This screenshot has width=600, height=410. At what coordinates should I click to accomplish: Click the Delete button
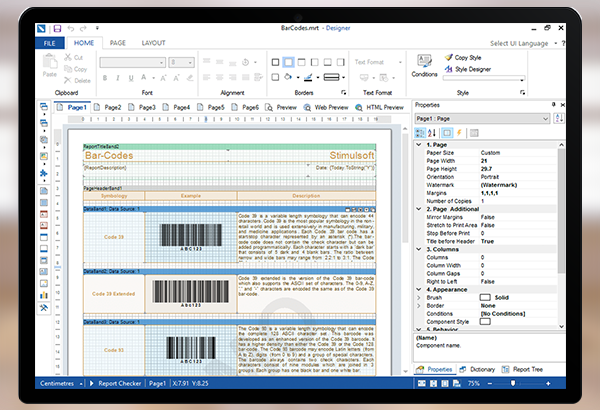[x=77, y=80]
